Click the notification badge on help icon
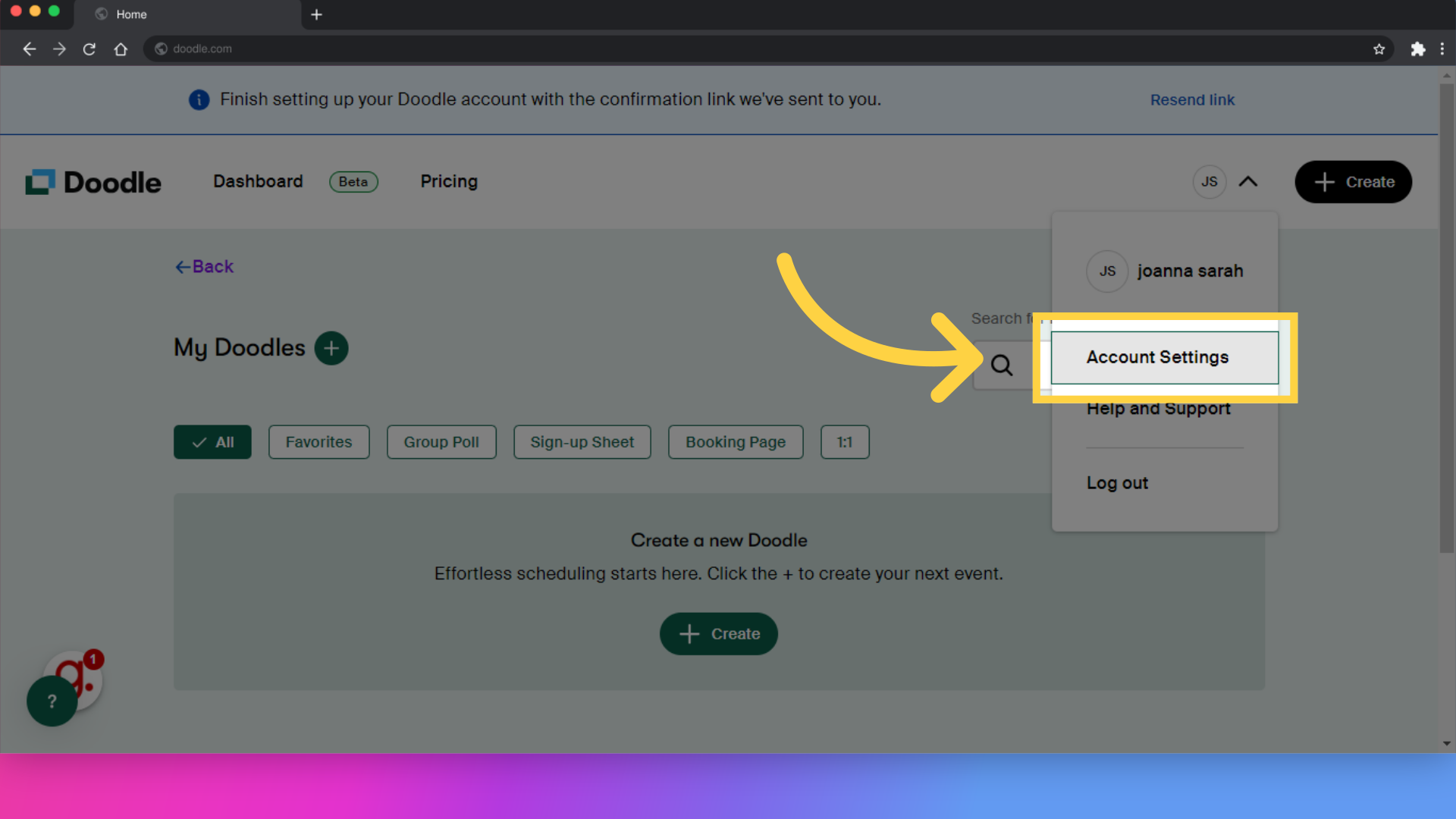This screenshot has width=1456, height=819. point(92,658)
